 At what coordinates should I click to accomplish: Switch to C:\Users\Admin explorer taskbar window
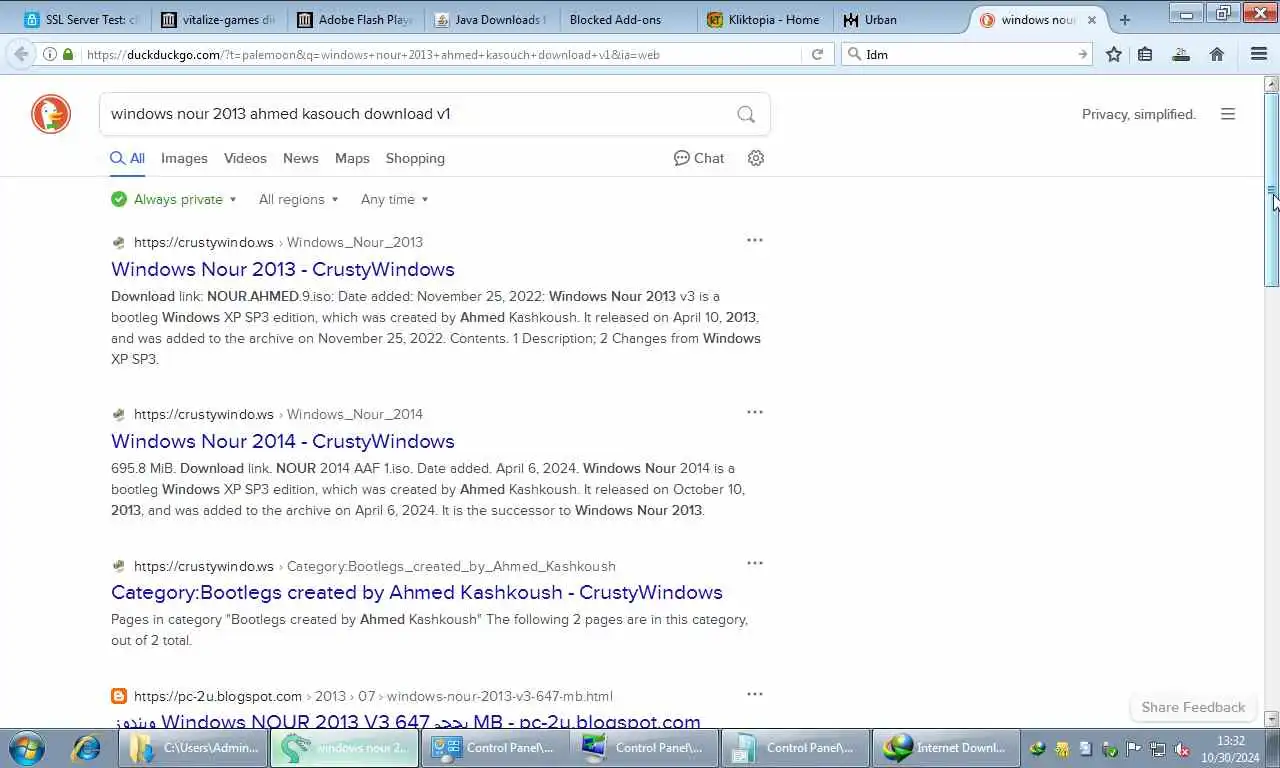point(194,747)
